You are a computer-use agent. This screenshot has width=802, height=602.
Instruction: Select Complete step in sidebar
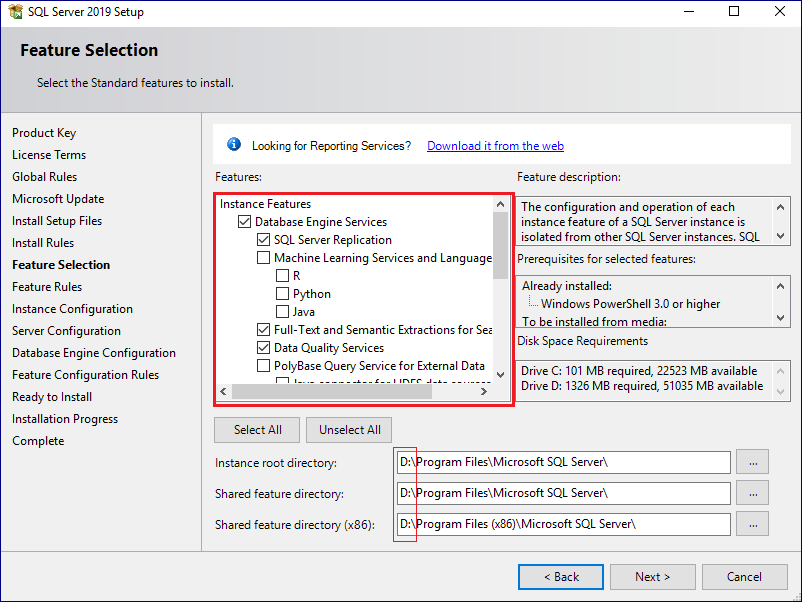[x=38, y=441]
